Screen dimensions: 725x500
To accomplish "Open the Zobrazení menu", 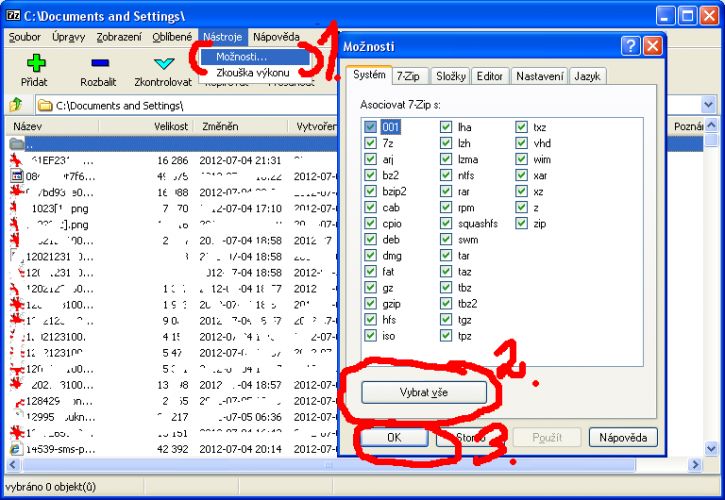I will (119, 37).
